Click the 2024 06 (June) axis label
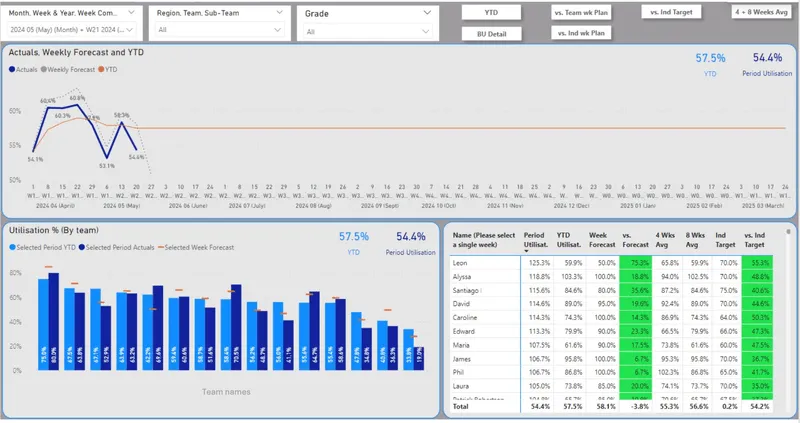Screen dimensions: 800x423 [x=188, y=206]
